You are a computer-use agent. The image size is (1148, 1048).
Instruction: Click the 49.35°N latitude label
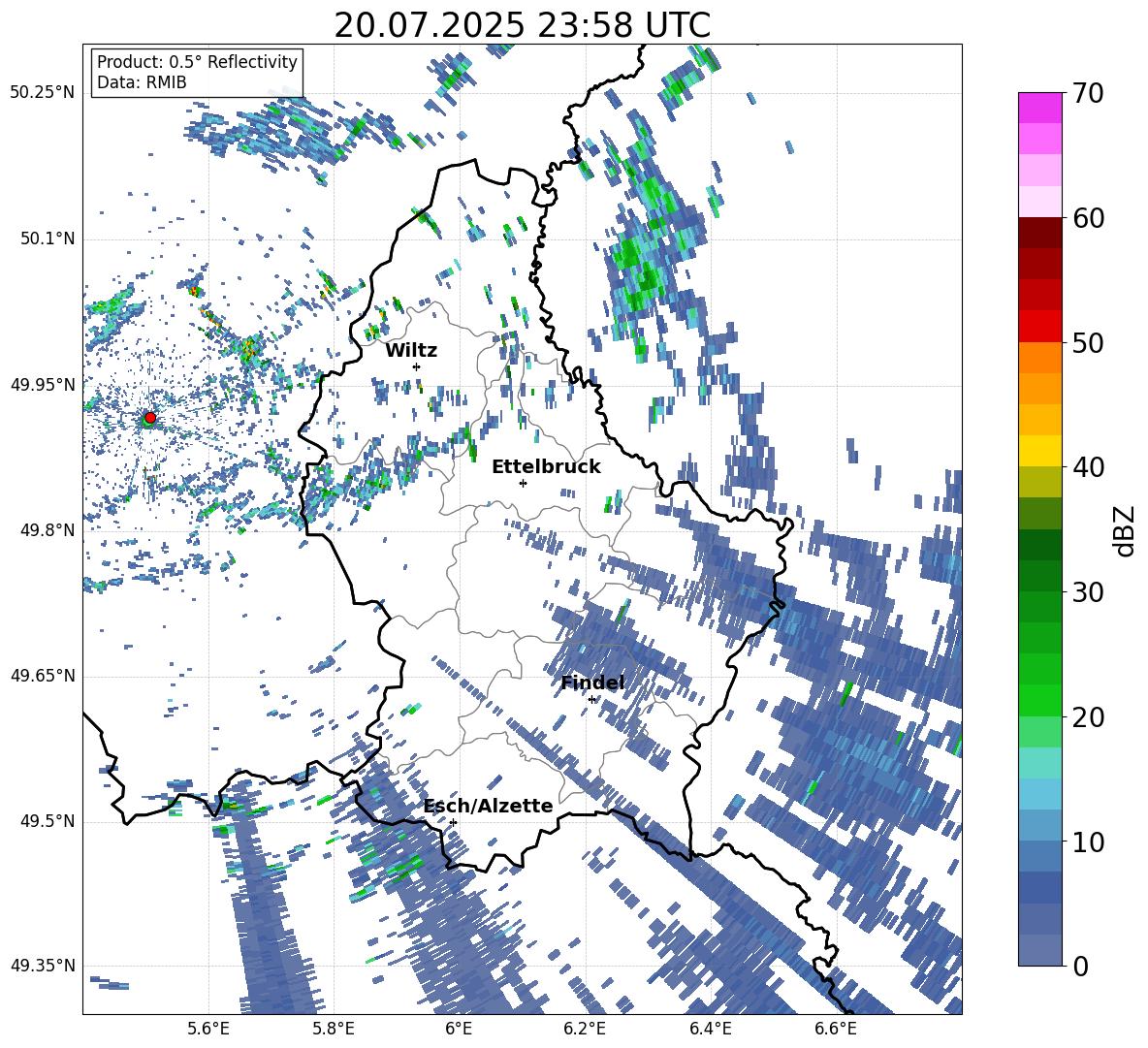[43, 966]
